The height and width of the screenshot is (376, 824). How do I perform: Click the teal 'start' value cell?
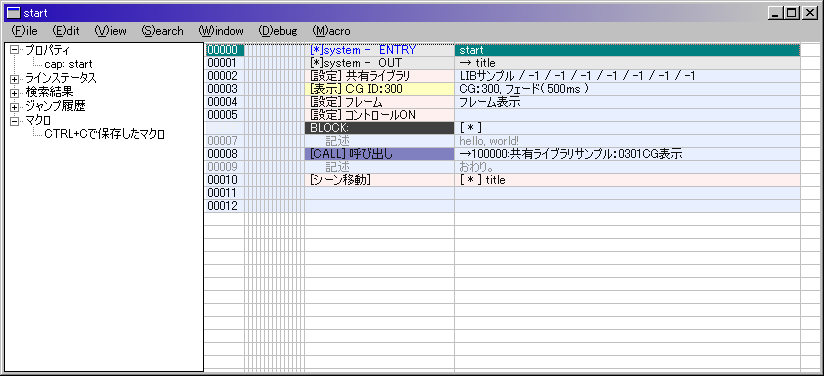tap(627, 50)
